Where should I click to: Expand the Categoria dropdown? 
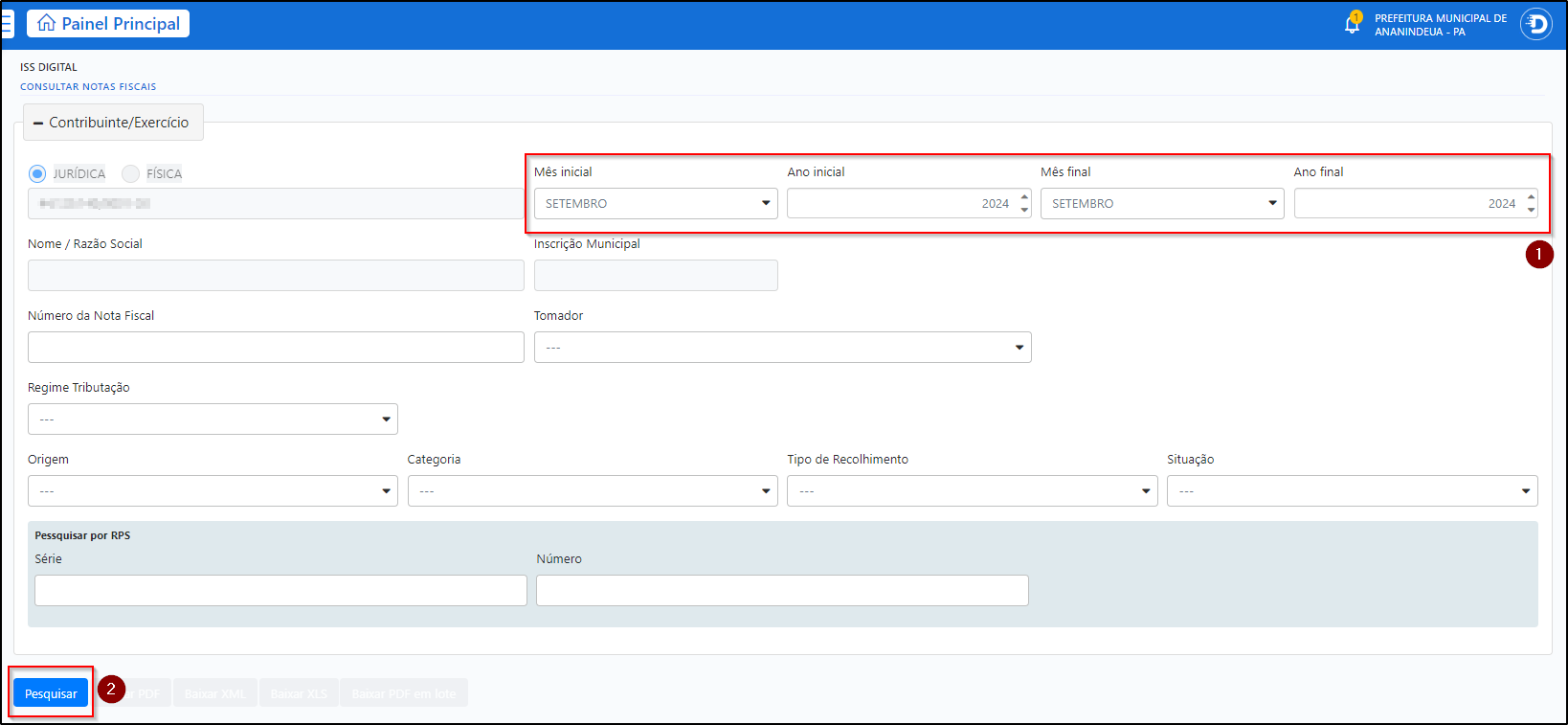[x=593, y=490]
